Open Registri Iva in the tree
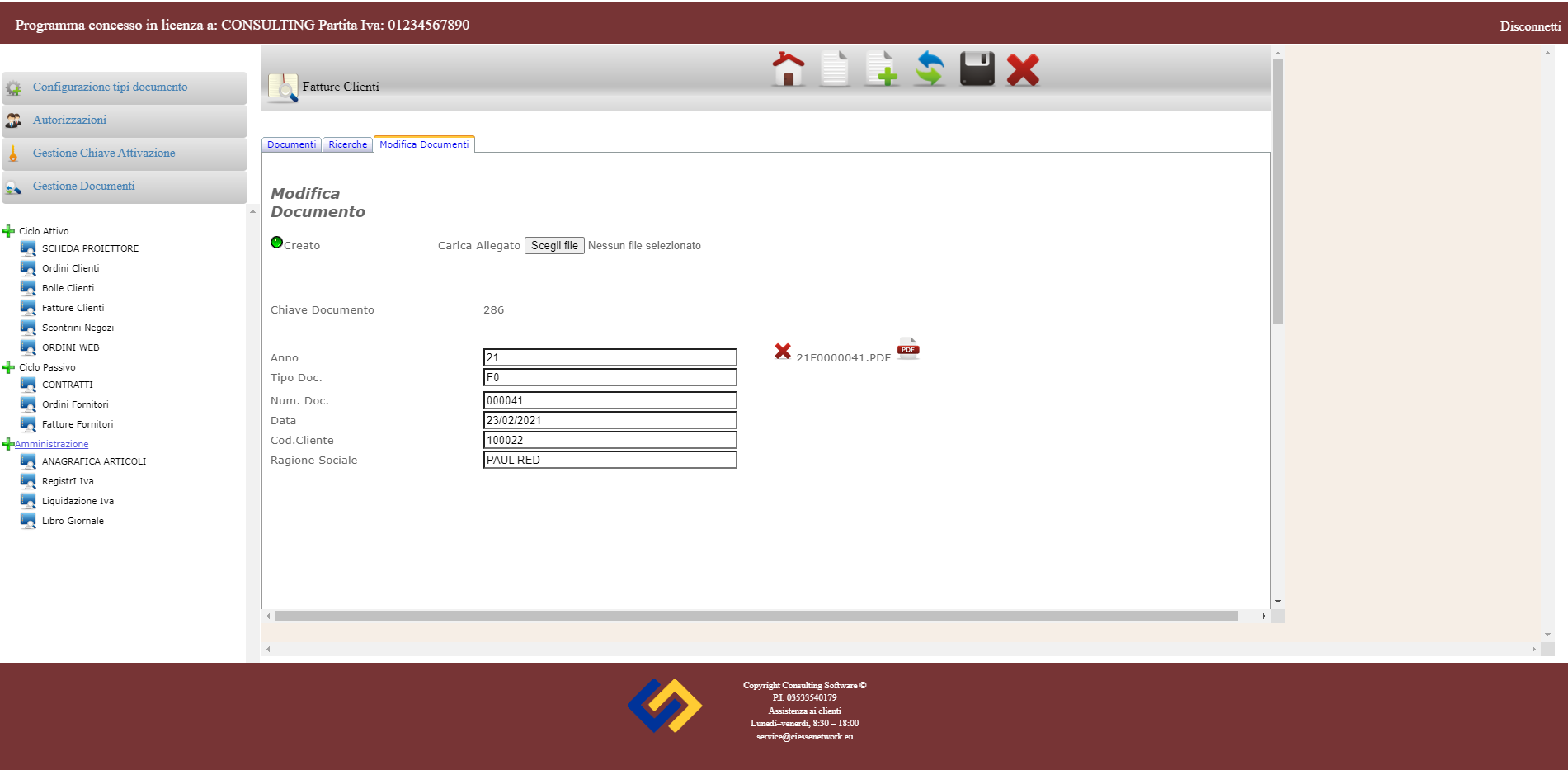The image size is (1568, 770). tap(68, 481)
